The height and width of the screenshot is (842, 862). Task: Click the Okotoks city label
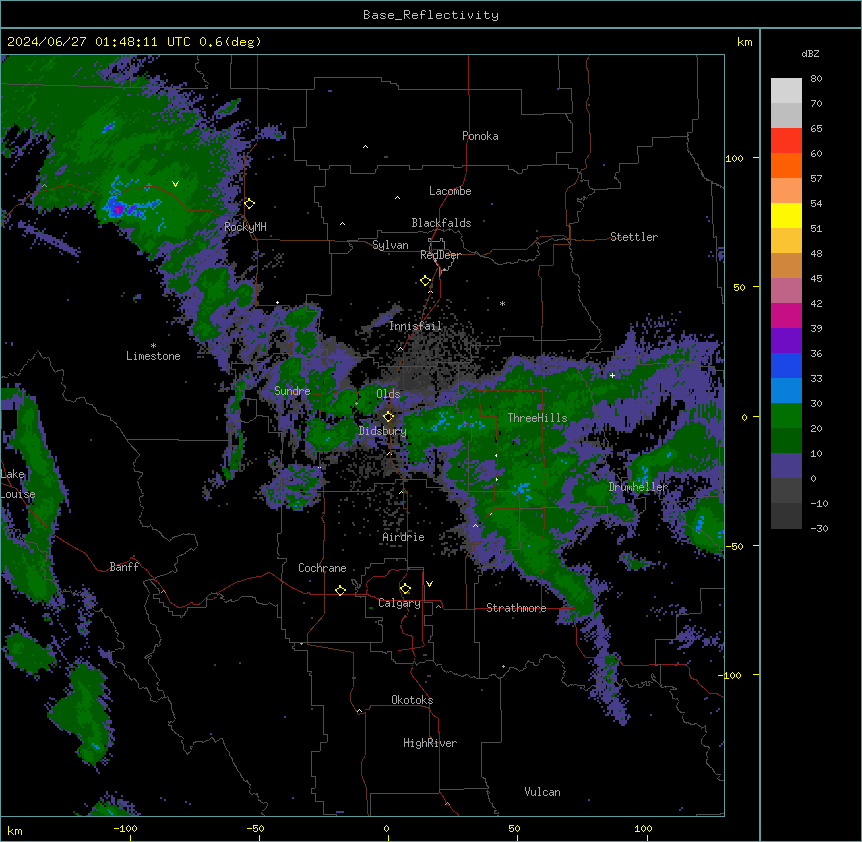click(412, 700)
